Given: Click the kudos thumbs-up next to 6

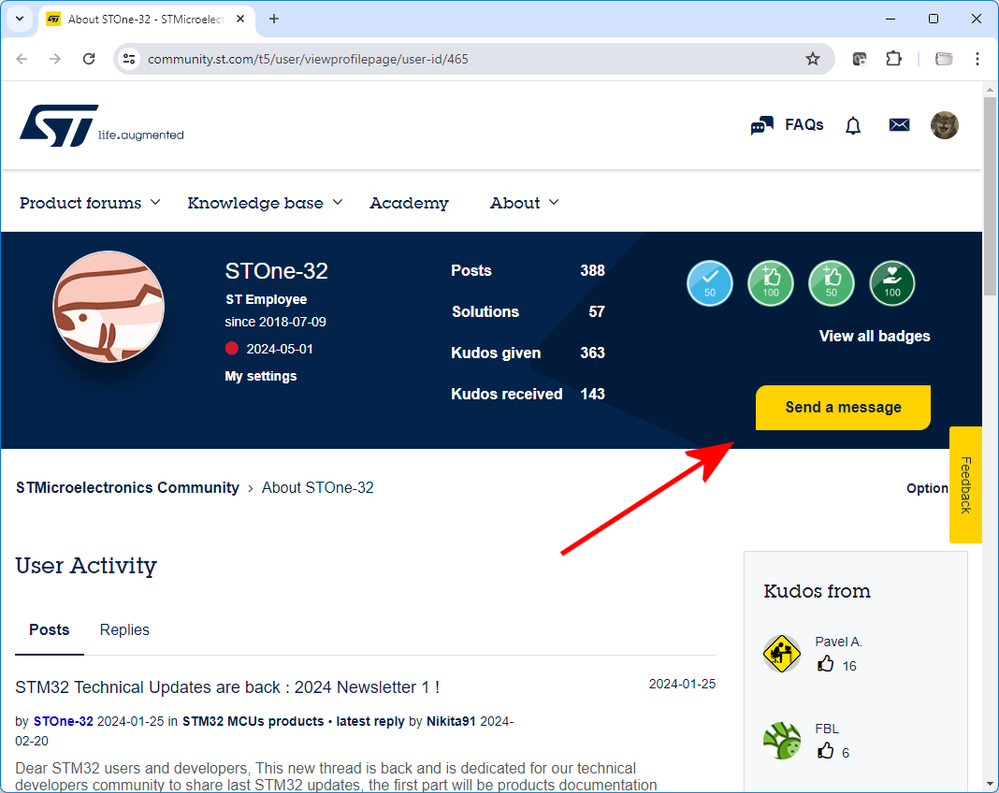Looking at the screenshot, I should point(825,751).
